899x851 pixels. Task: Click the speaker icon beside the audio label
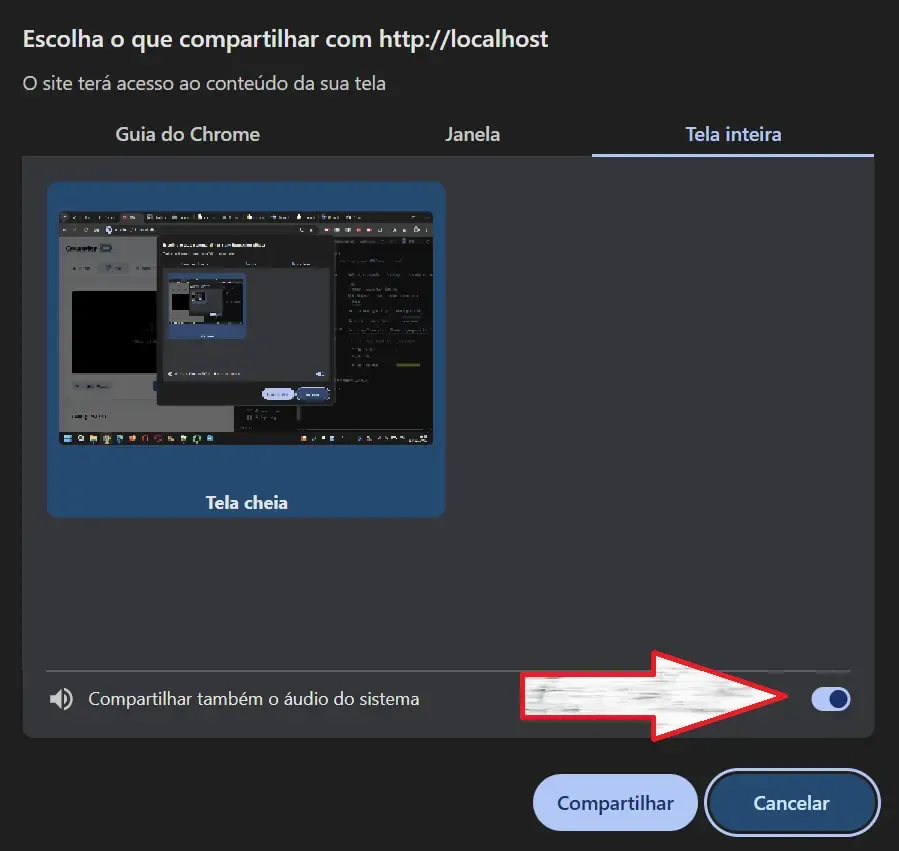(x=61, y=699)
